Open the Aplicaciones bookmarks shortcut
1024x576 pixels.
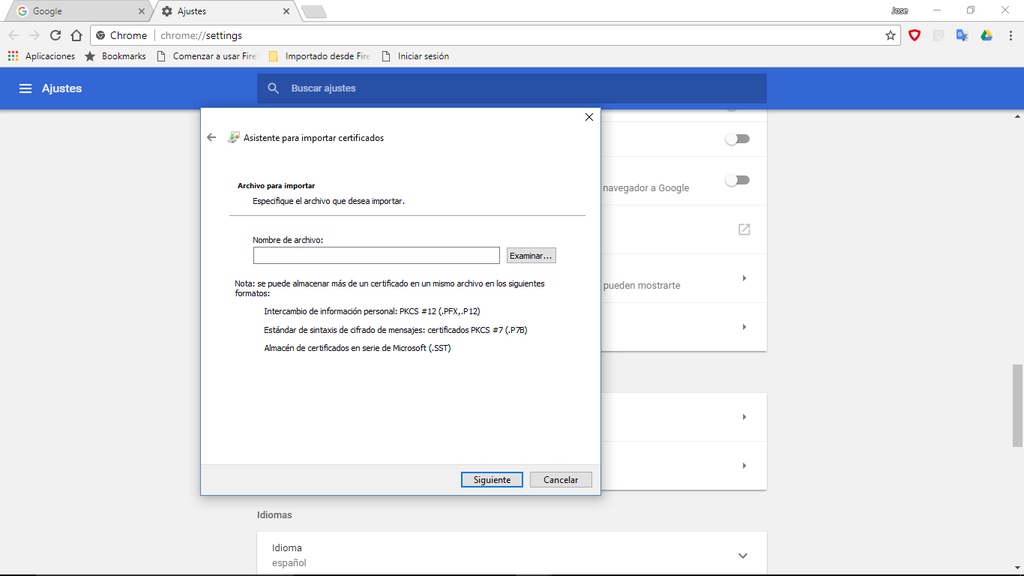[42, 57]
